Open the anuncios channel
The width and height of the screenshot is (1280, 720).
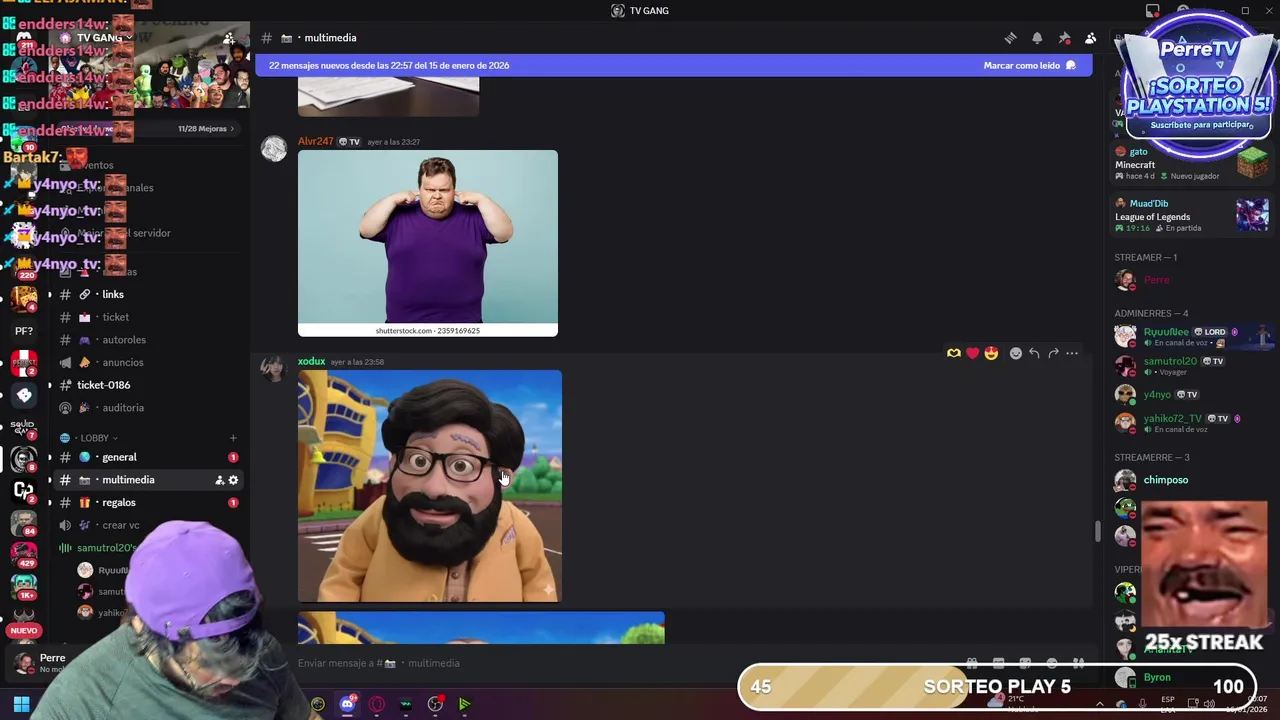pyautogui.click(x=150, y=362)
